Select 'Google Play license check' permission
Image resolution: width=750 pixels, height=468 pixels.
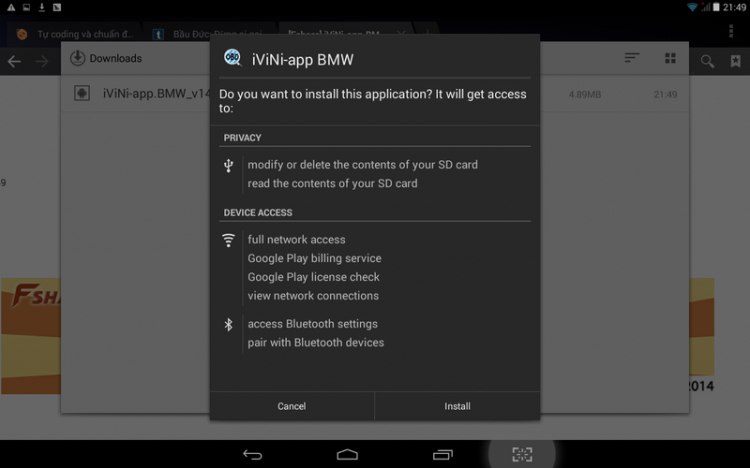pyautogui.click(x=313, y=277)
